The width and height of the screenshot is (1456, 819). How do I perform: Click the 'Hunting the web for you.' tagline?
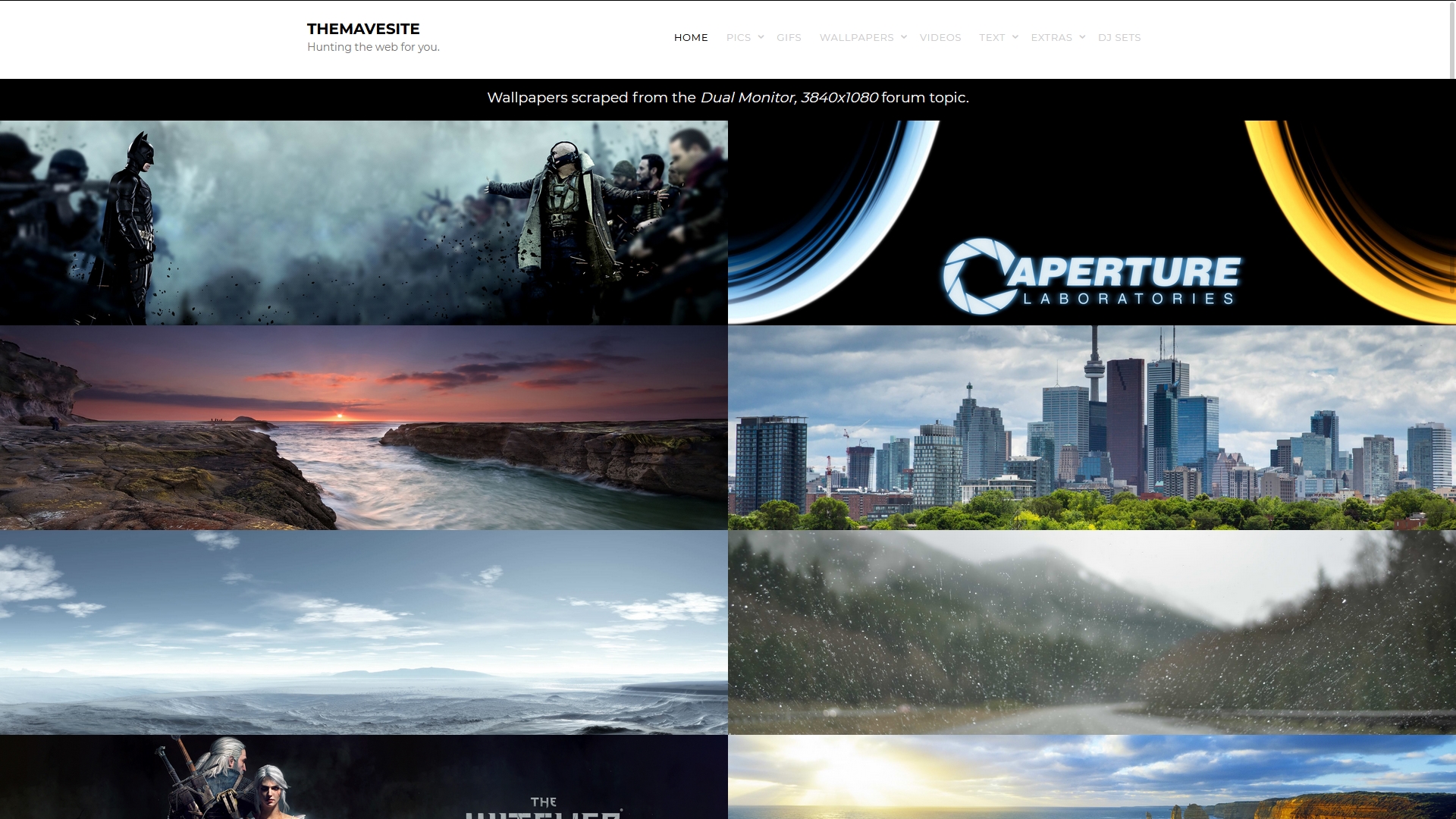click(x=373, y=47)
